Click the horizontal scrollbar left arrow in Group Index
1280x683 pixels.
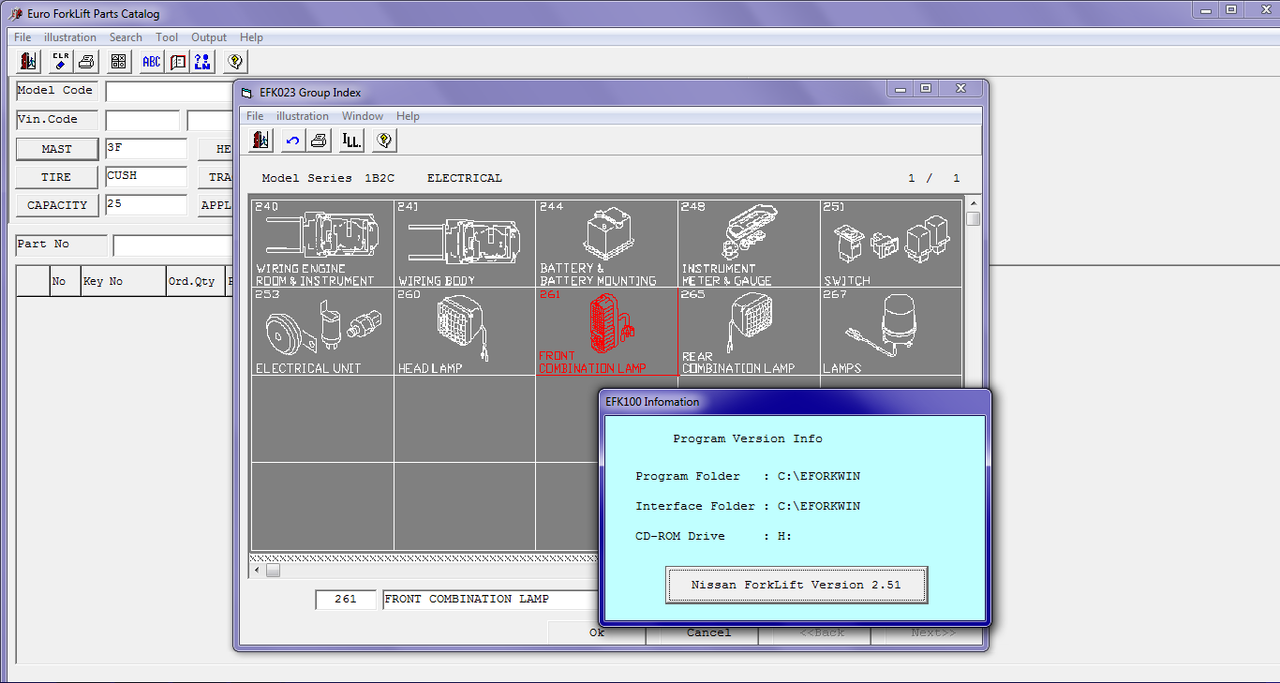click(x=257, y=570)
